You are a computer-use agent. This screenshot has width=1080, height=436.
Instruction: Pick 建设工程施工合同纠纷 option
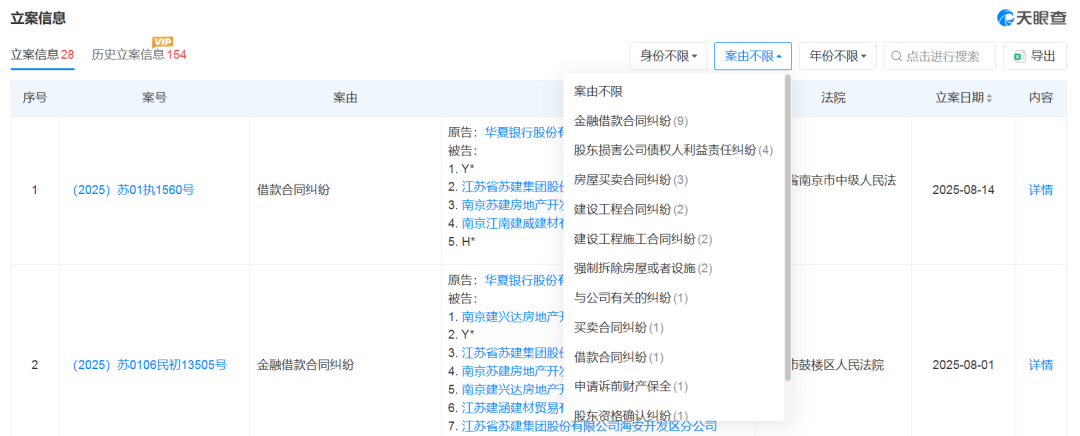point(642,239)
